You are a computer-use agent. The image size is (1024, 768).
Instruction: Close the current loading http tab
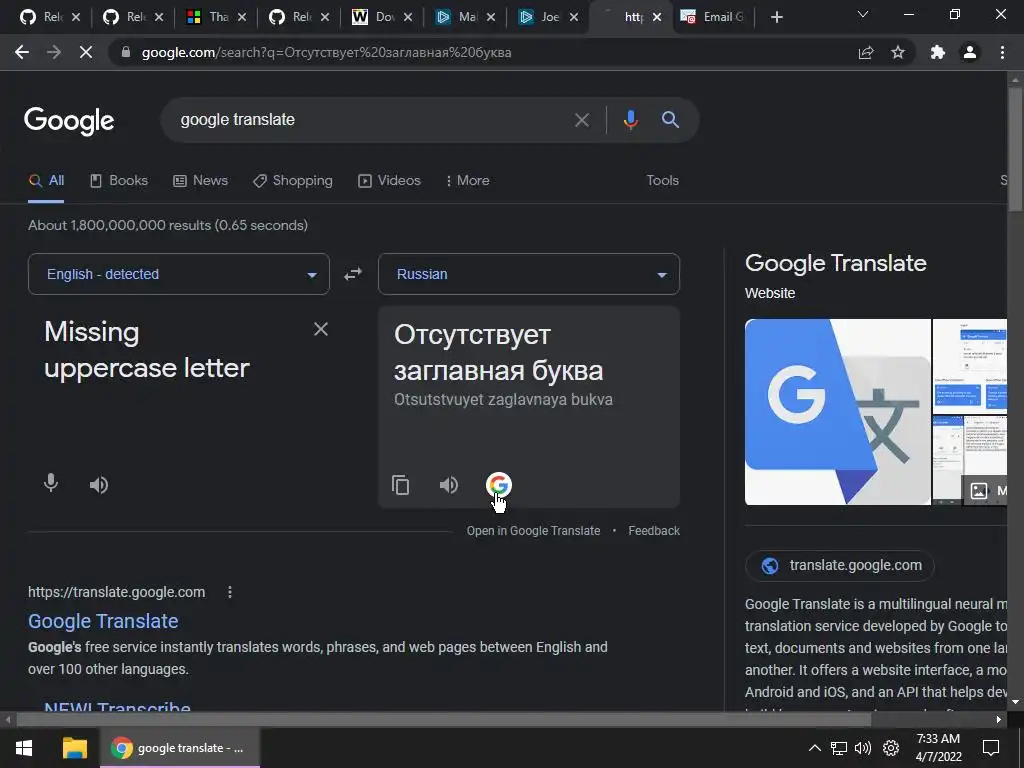tap(657, 17)
